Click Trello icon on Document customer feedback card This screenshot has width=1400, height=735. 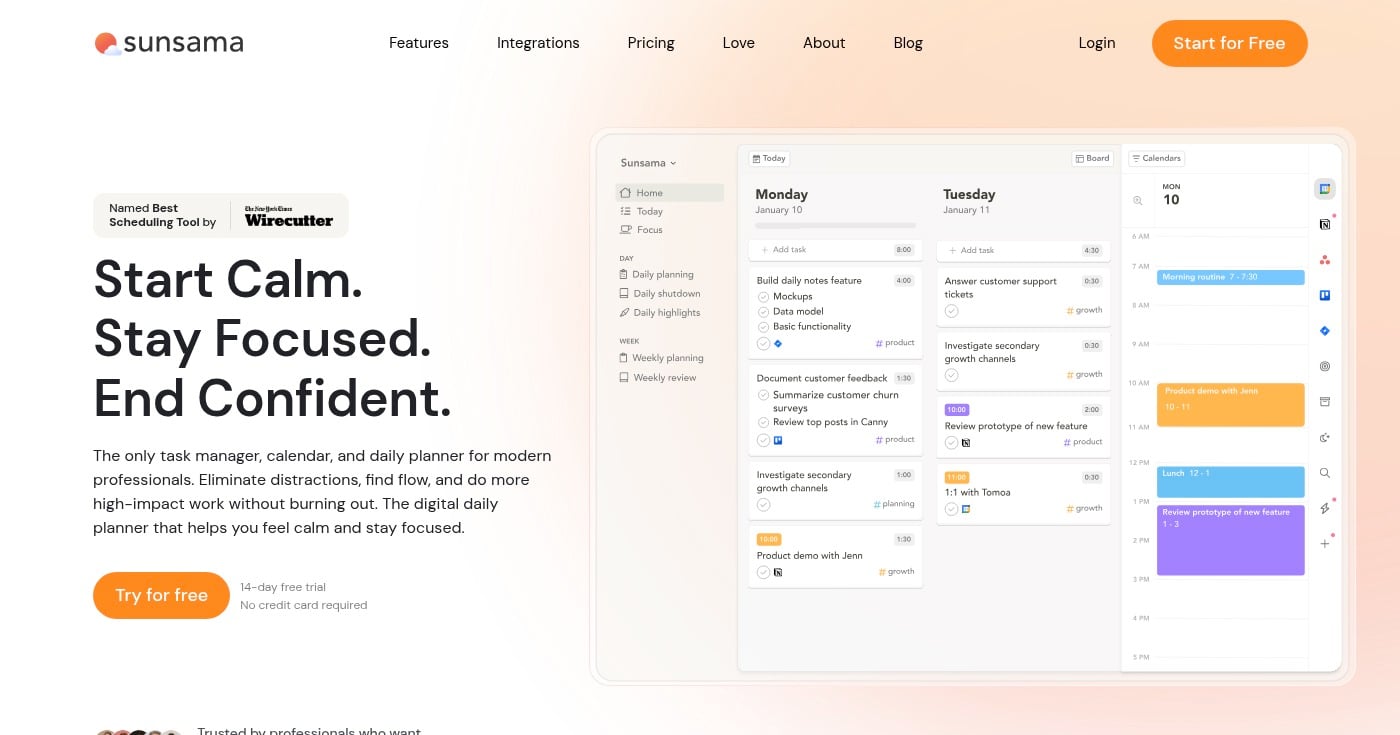coord(778,440)
